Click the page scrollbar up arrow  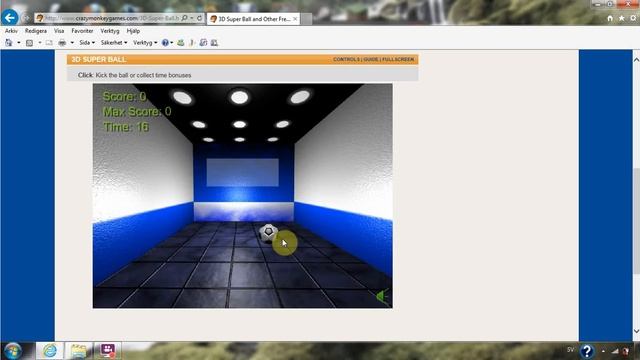pos(636,60)
